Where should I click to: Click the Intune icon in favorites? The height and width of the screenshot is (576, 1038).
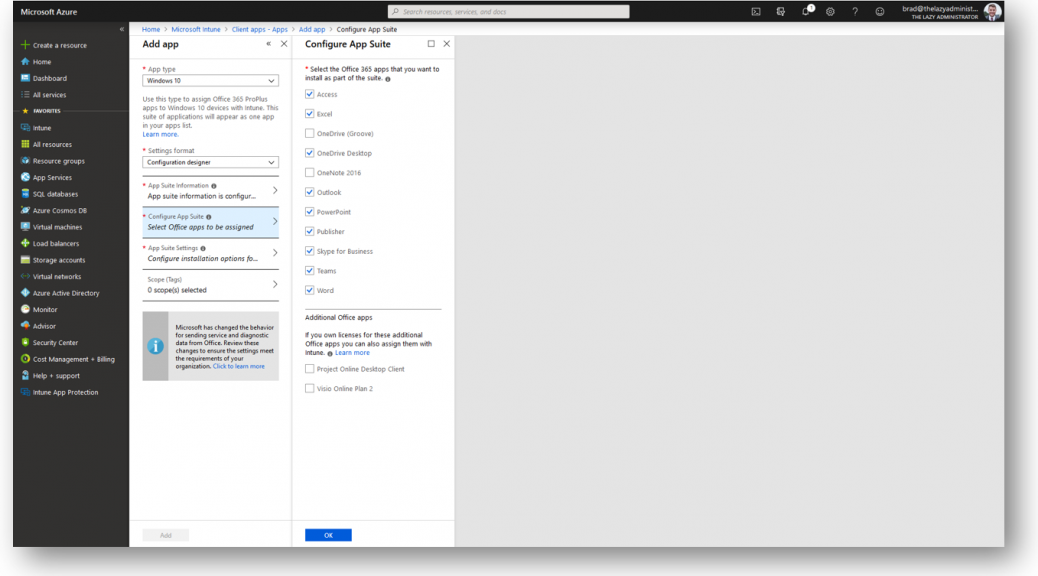pos(25,128)
